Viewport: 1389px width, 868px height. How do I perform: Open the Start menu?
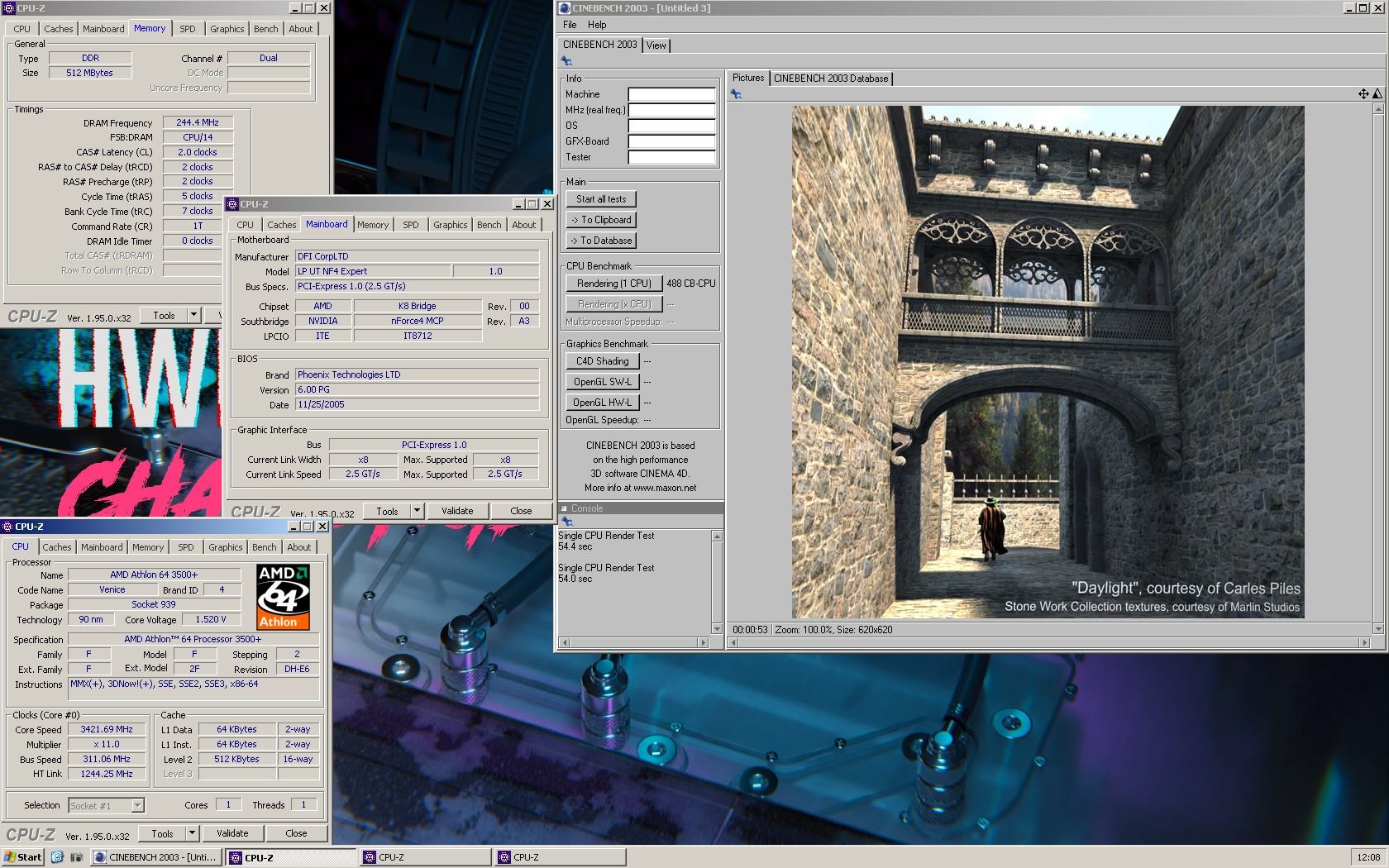tap(23, 857)
